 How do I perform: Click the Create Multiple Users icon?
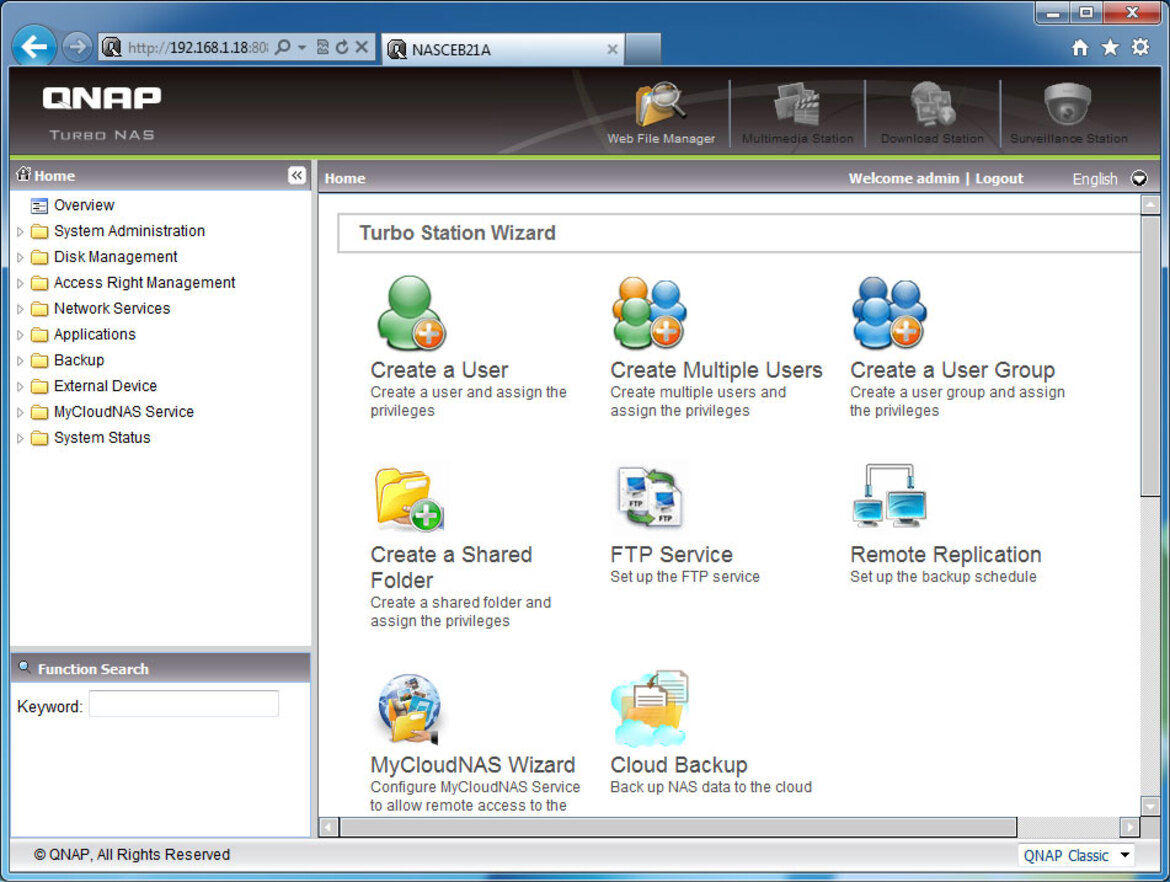pos(649,313)
